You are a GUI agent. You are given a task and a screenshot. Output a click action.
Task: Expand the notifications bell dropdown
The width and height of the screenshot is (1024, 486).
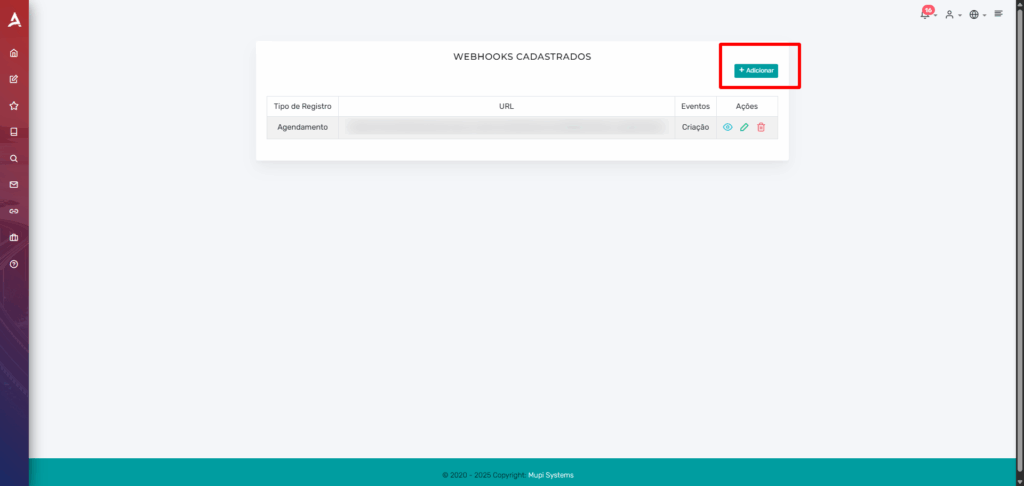928,13
